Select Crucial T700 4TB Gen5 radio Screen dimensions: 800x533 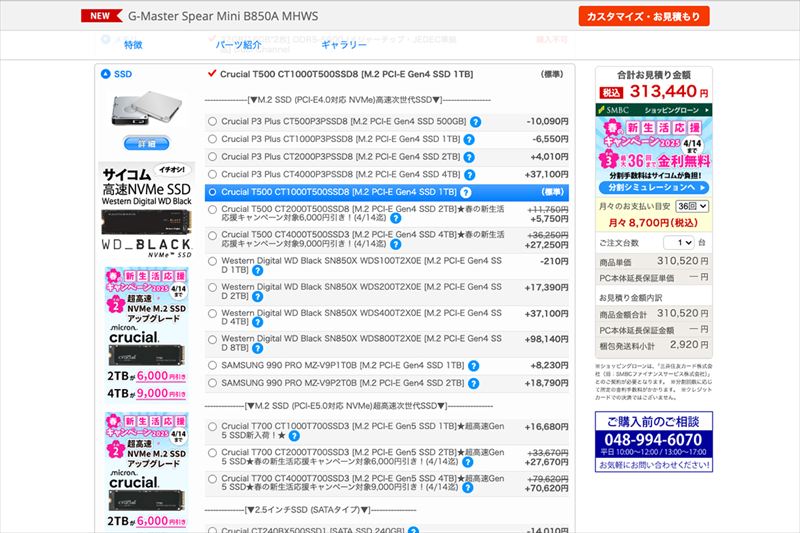pos(212,479)
